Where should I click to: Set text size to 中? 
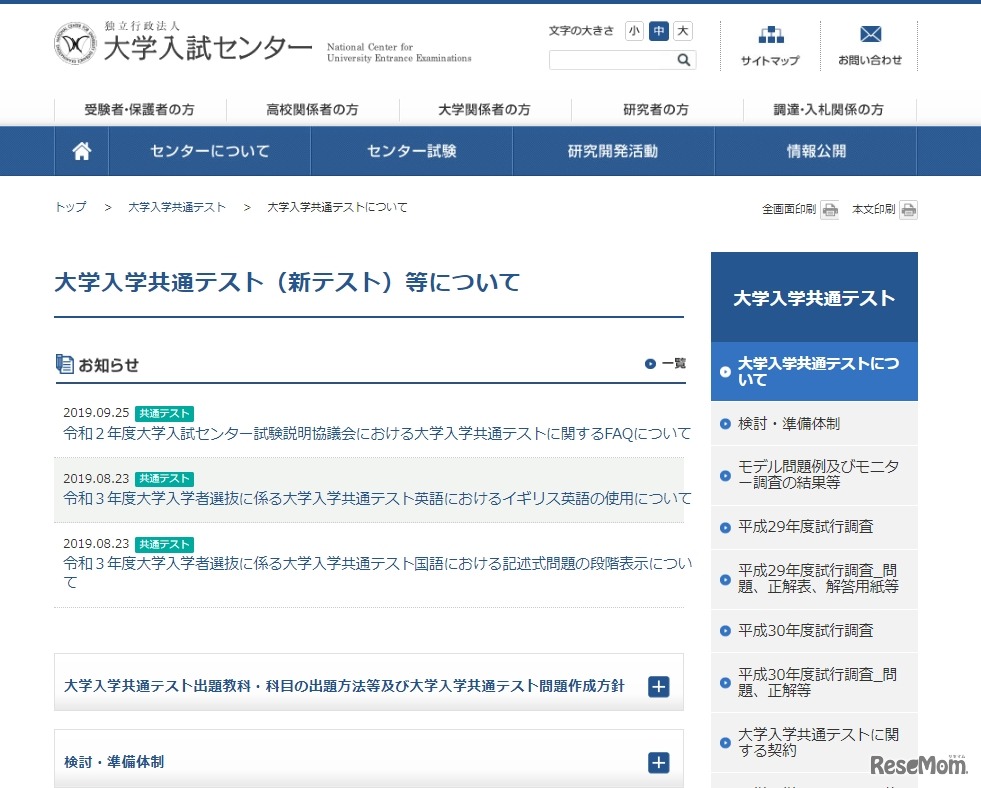(x=658, y=31)
